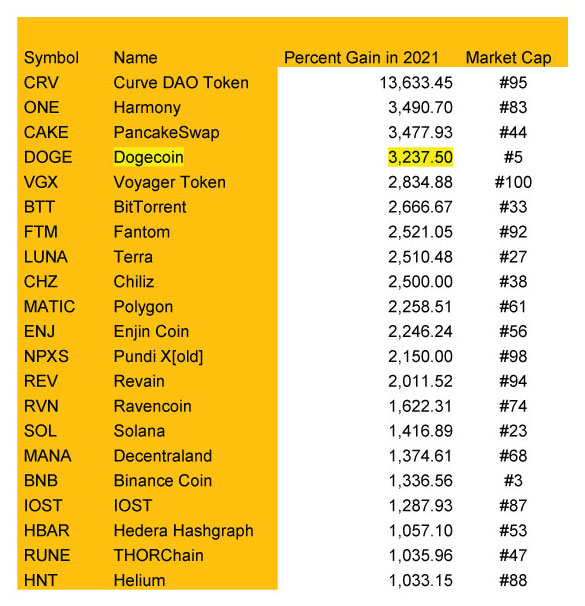
Task: Click the Symbol column header
Action: 51,58
